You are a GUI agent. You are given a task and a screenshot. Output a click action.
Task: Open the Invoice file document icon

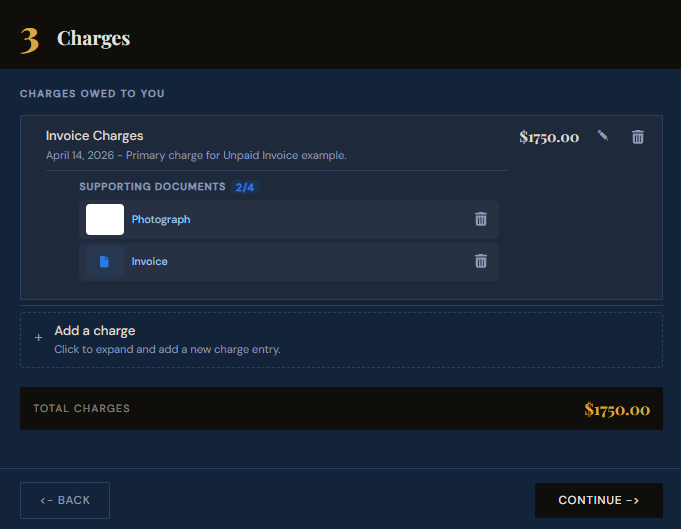click(x=105, y=261)
